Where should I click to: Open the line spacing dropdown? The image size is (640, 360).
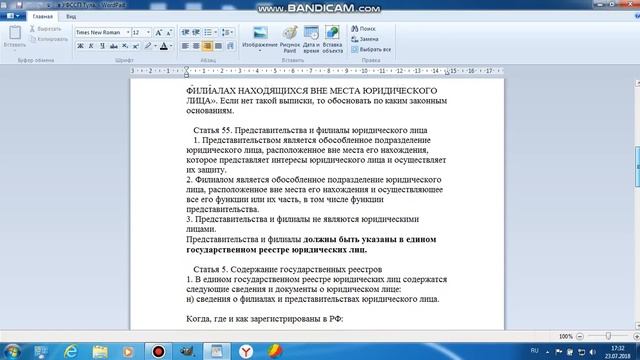click(x=227, y=32)
